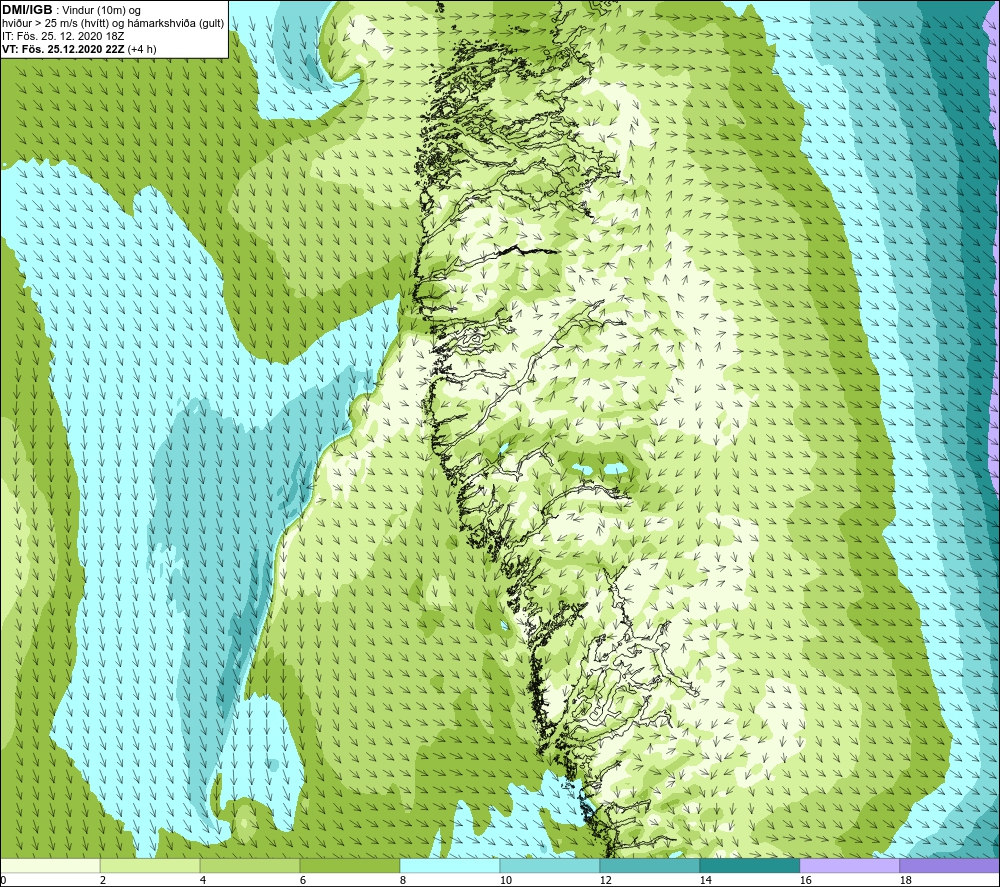This screenshot has height=887, width=1000.
Task: Click the "hviður > 25 m/s (hvítt)" line
Action: pos(62,24)
